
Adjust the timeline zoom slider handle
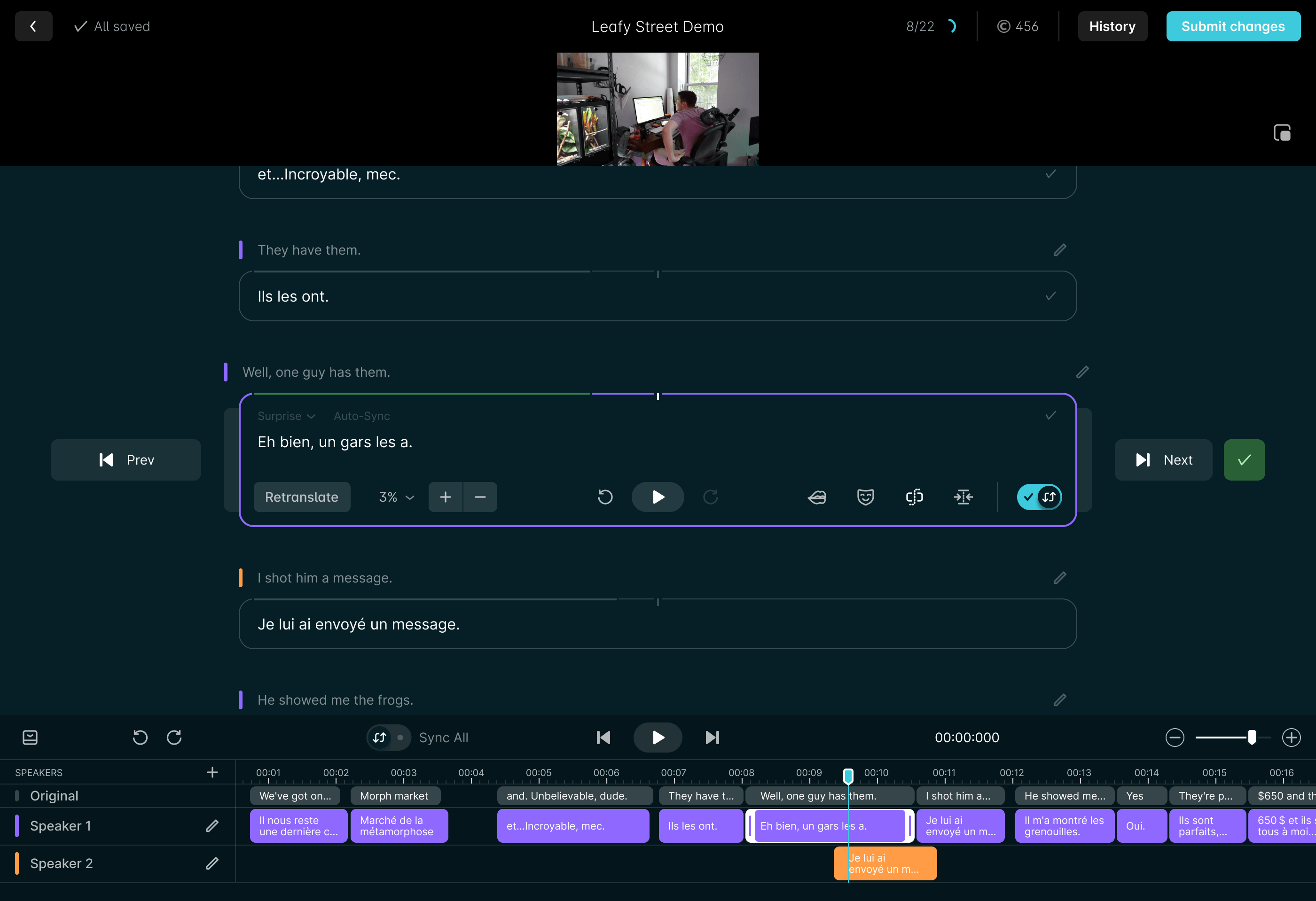[x=1252, y=738]
